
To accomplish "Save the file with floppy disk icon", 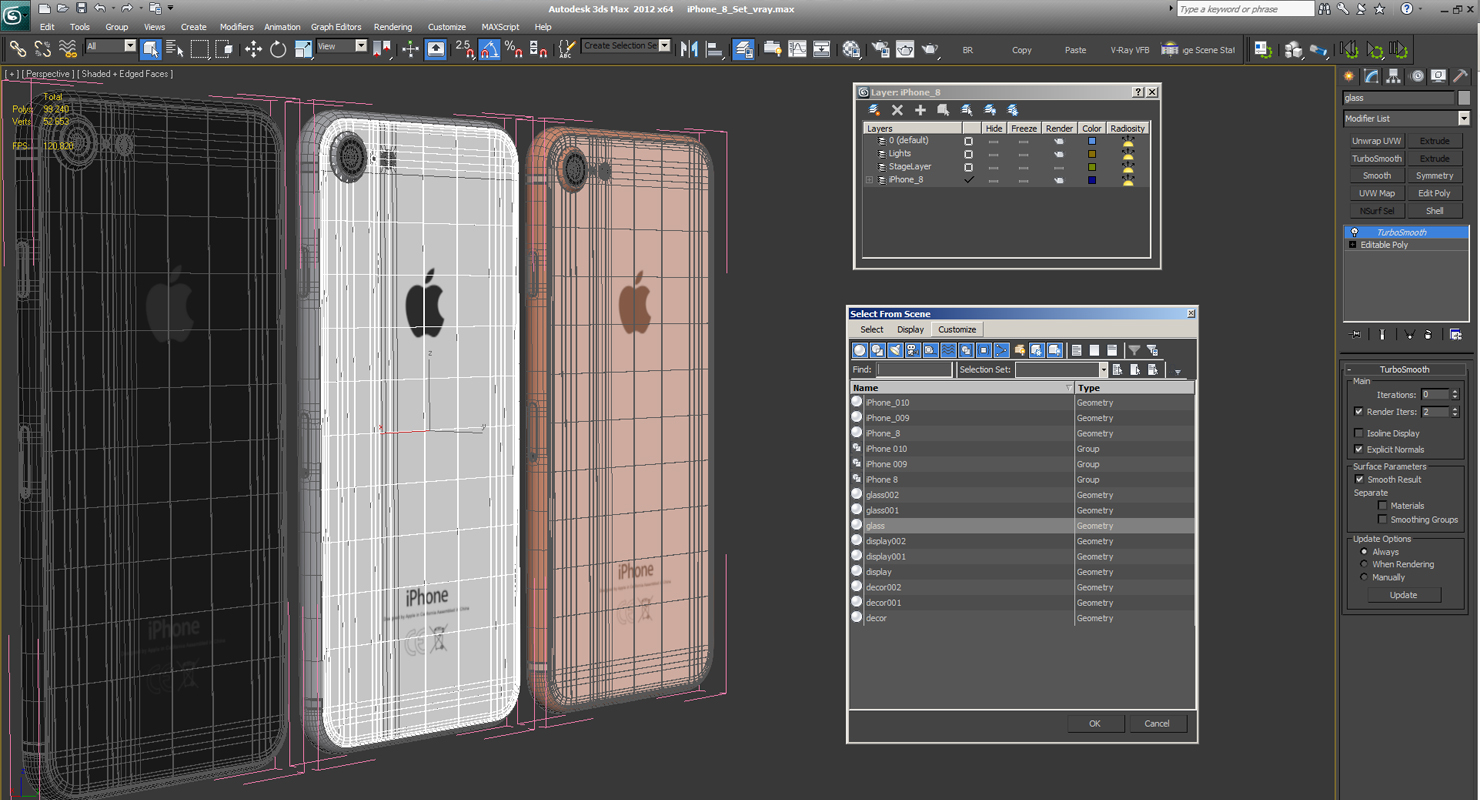I will pyautogui.click(x=81, y=8).
